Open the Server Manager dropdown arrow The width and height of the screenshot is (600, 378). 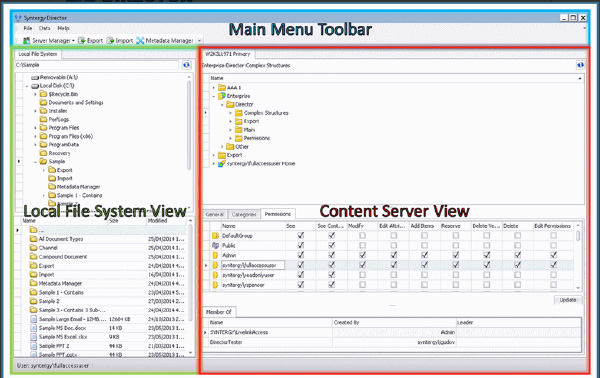click(x=73, y=41)
